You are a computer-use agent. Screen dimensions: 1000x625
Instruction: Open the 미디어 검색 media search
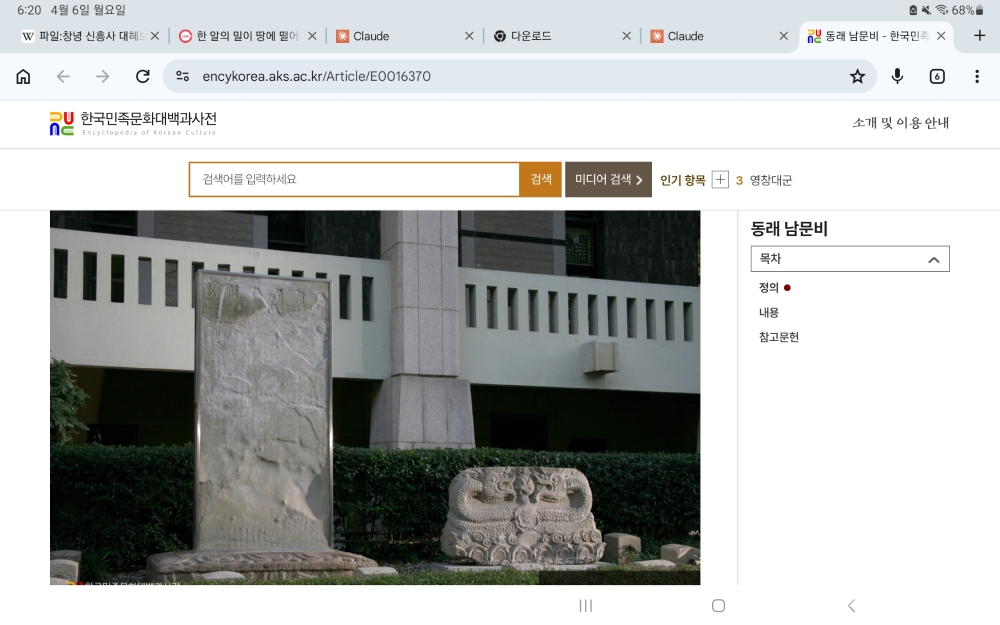point(608,180)
